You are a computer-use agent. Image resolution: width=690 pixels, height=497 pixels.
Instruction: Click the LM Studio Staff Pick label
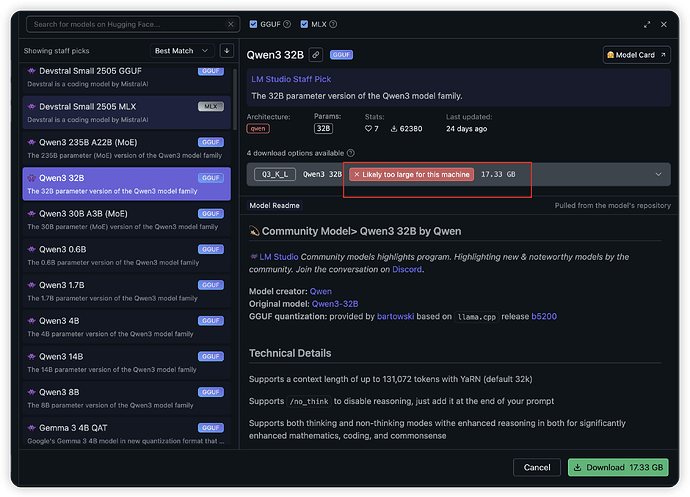click(x=291, y=79)
